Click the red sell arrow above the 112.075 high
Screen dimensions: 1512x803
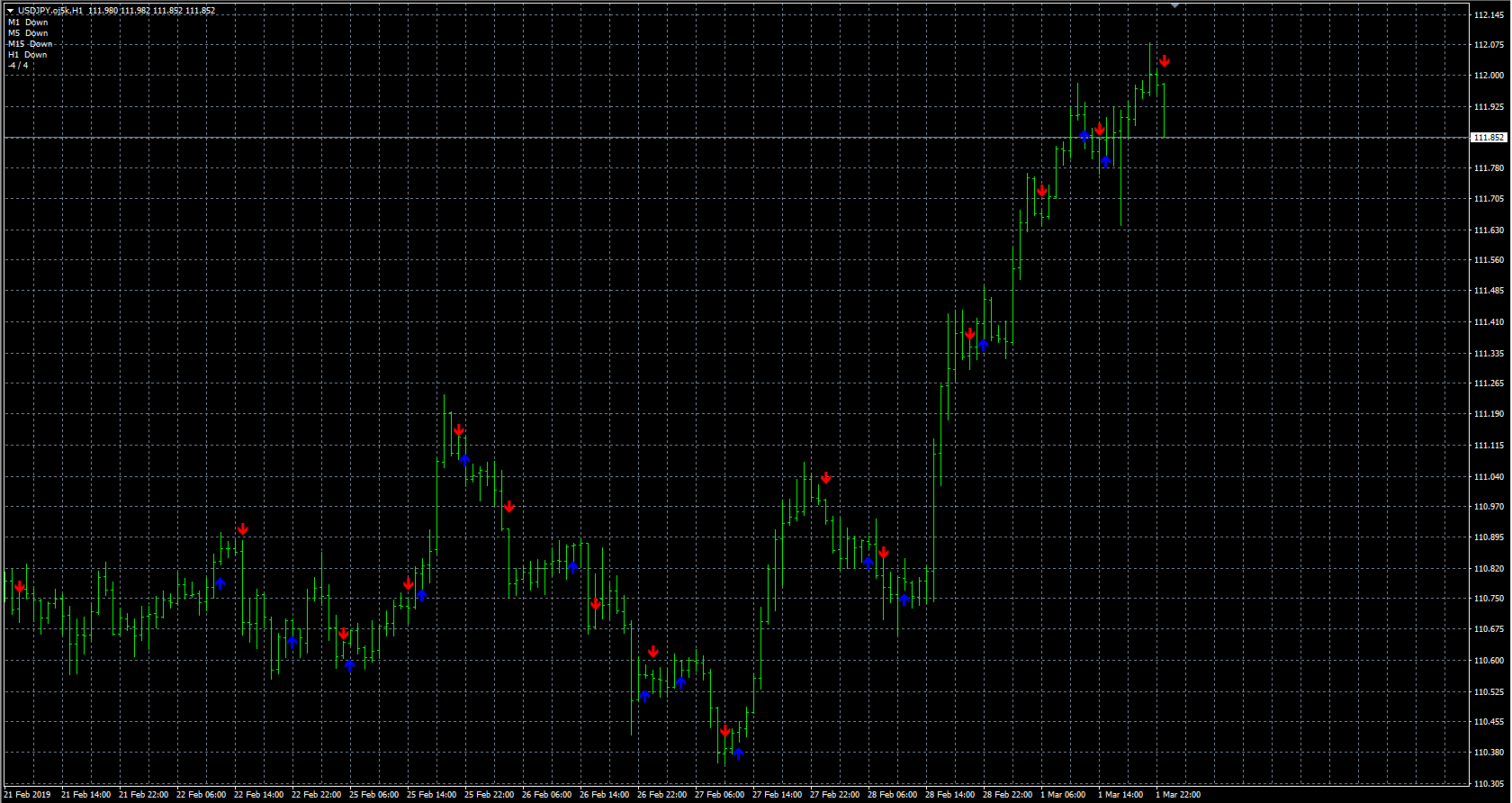[x=1164, y=61]
